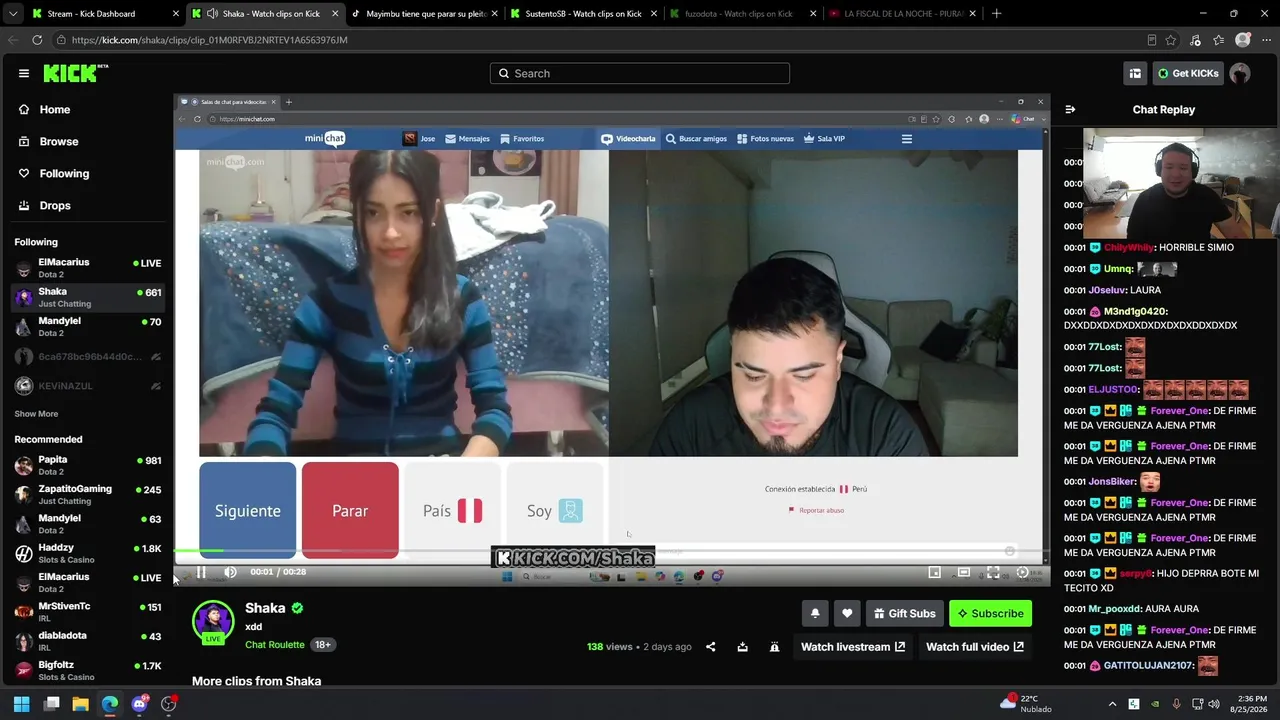Click the Kick search box
Screen dimensions: 1280x720
coord(640,73)
